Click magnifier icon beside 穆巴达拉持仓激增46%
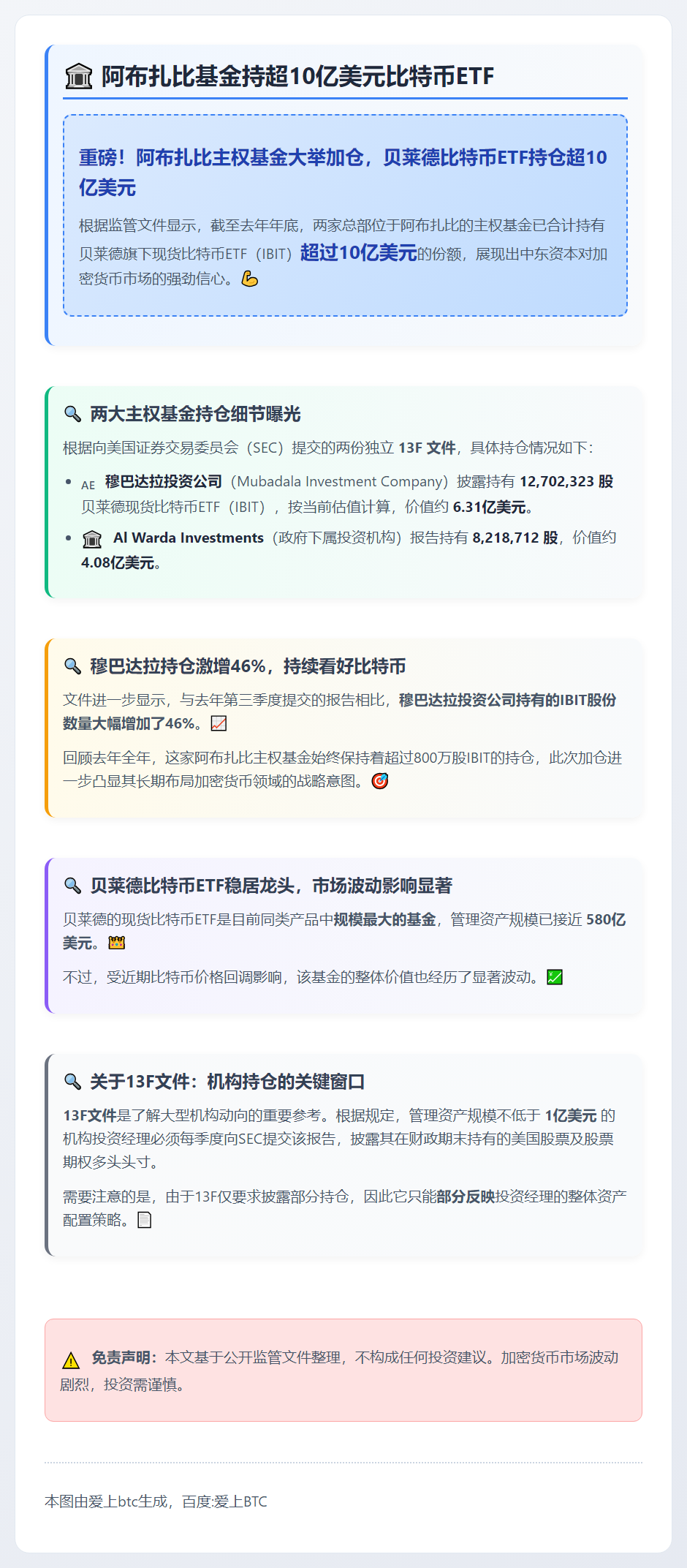 [x=72, y=666]
